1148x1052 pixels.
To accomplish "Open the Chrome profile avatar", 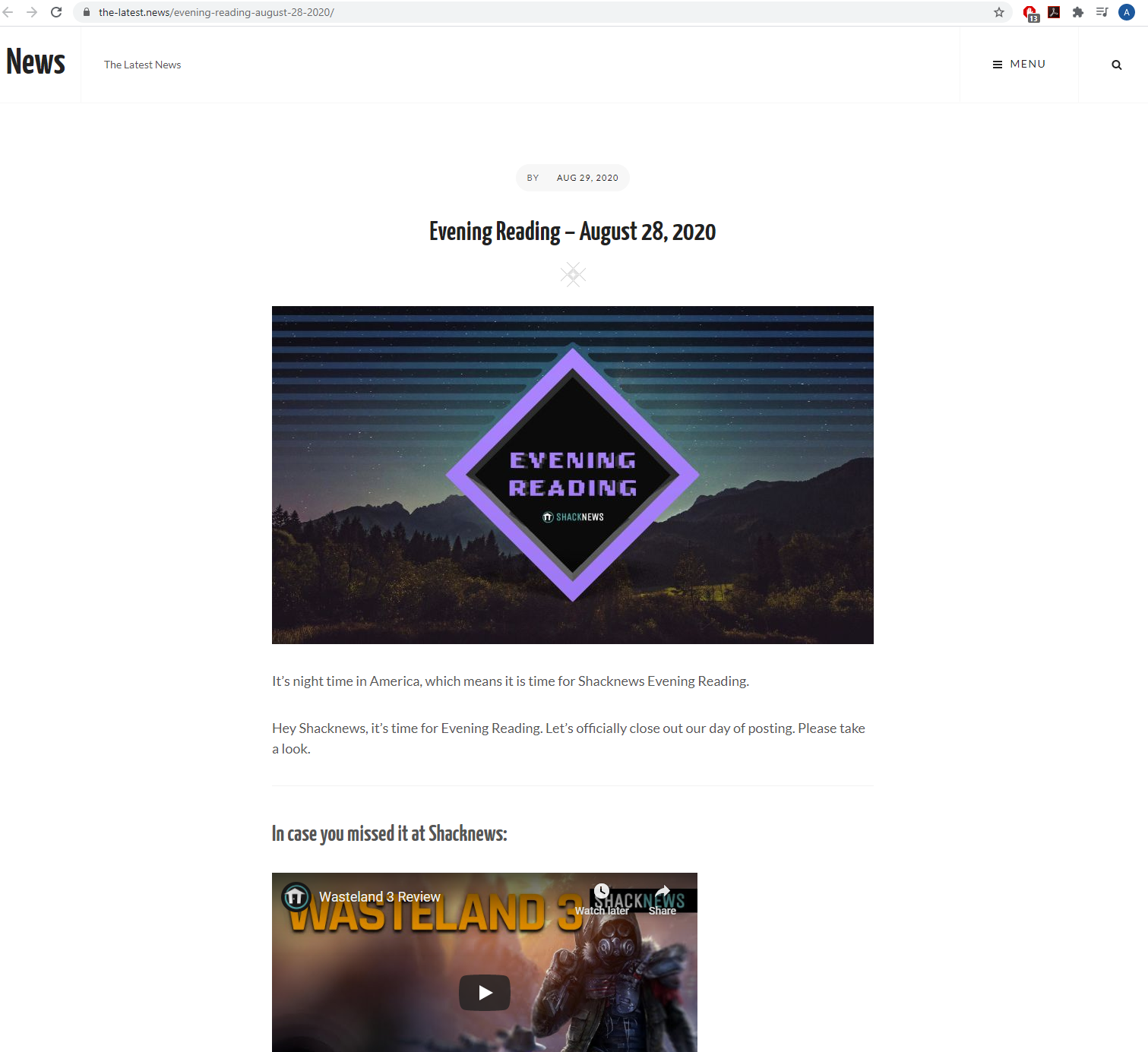I will (1127, 12).
